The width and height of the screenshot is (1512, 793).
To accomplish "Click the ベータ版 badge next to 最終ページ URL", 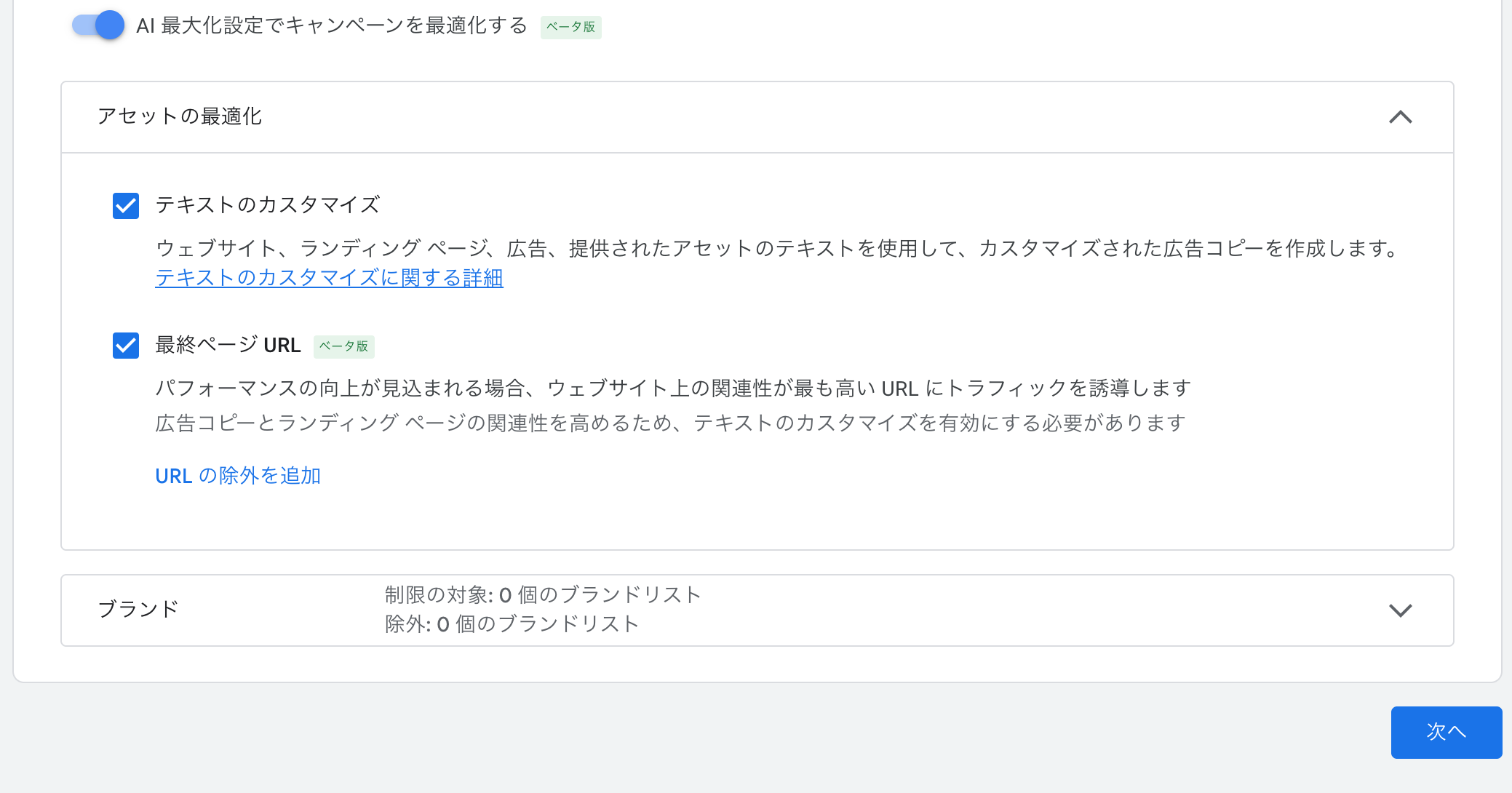I will (x=344, y=346).
